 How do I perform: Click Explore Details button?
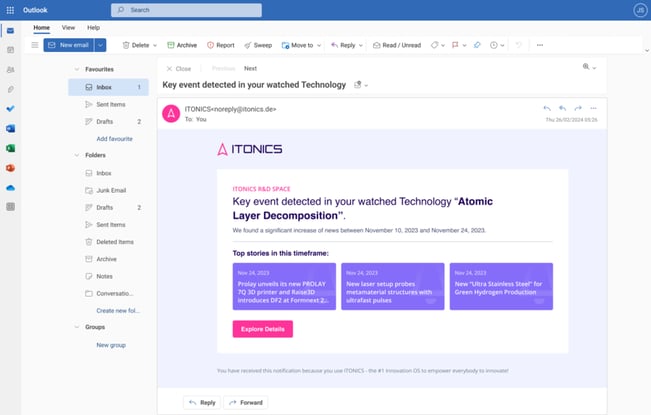click(263, 329)
